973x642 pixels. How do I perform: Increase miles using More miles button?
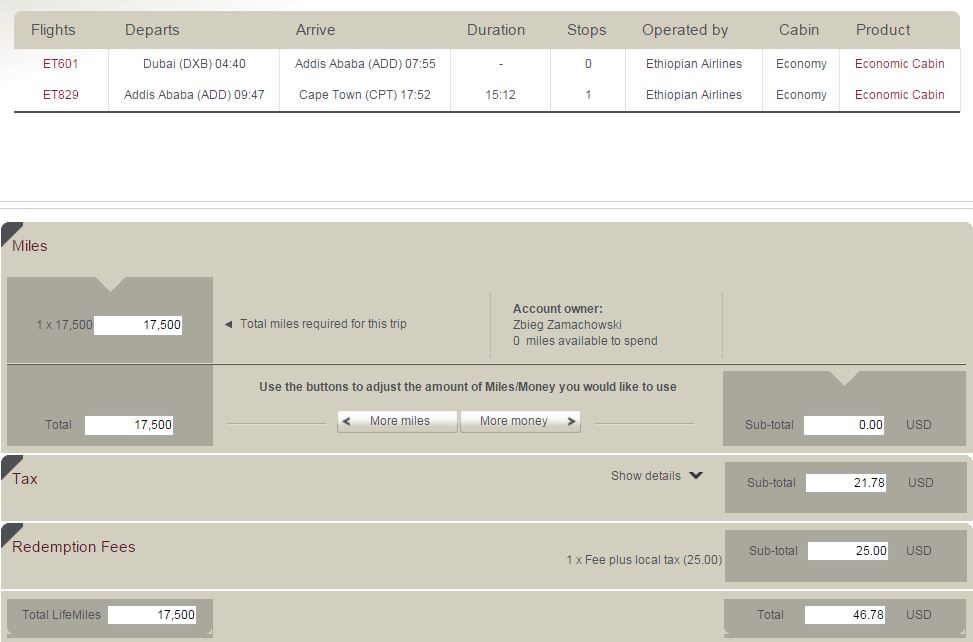(397, 421)
